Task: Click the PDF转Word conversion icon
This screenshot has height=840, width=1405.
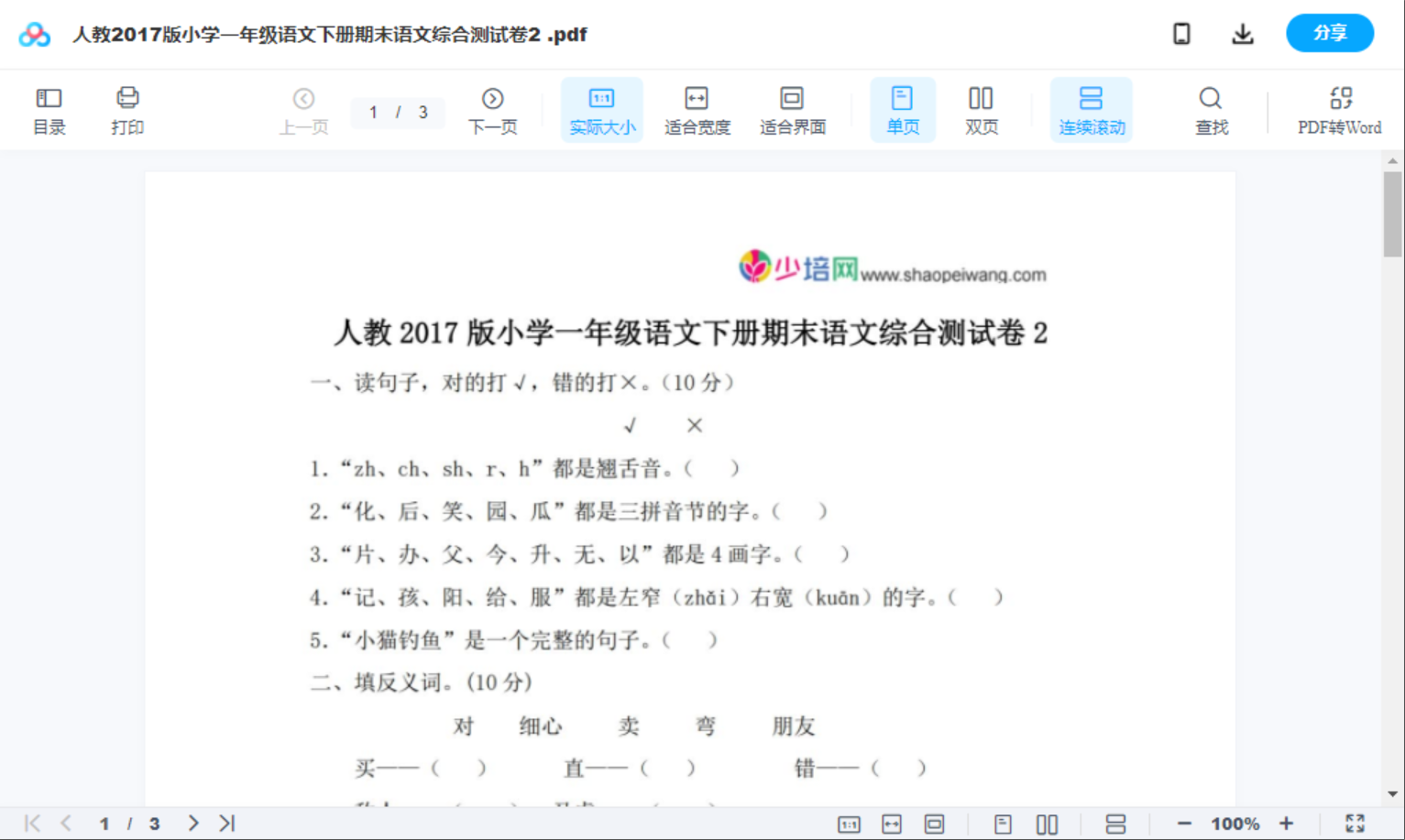Action: (x=1340, y=109)
